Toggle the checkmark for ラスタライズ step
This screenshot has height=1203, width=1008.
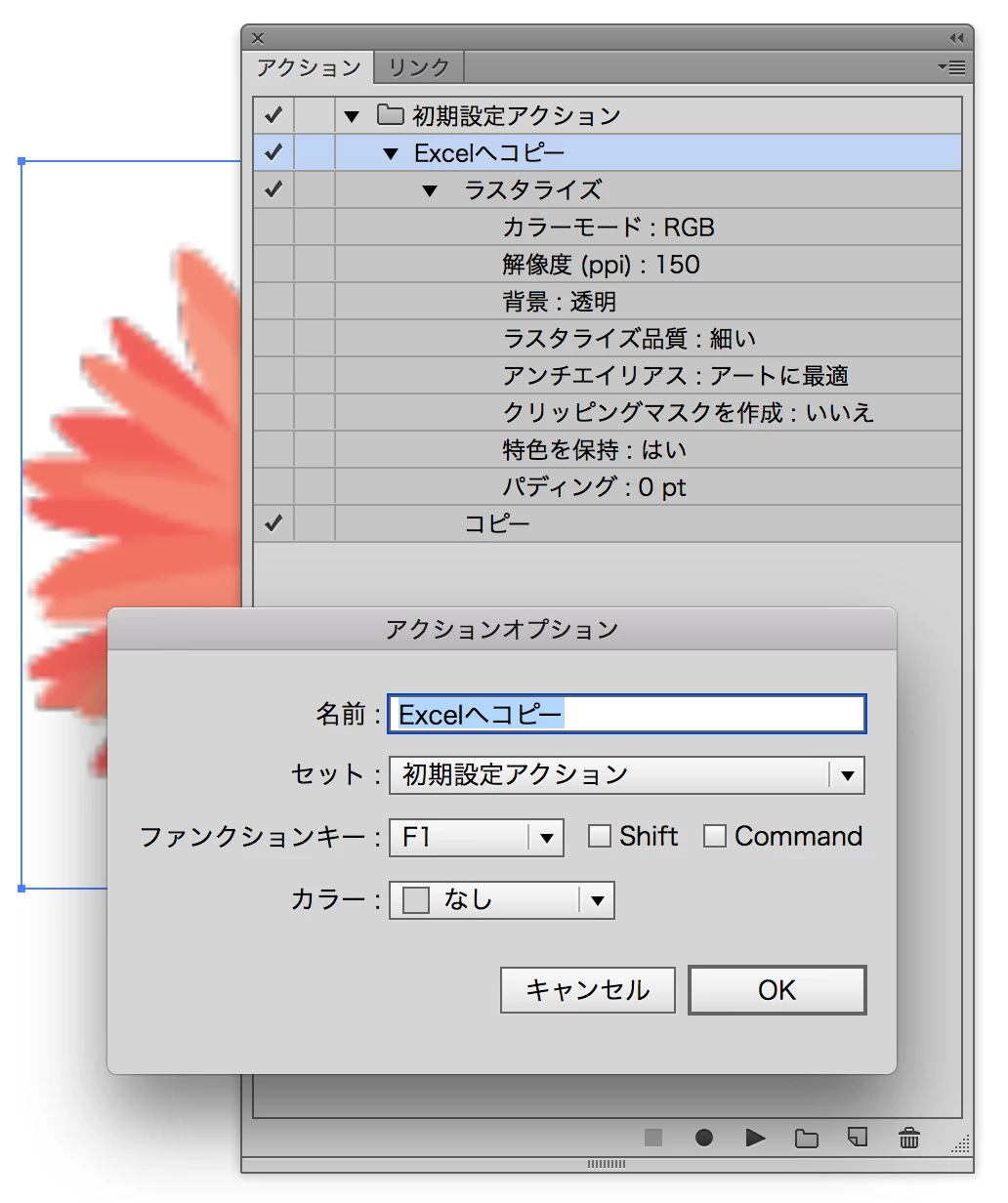[273, 189]
